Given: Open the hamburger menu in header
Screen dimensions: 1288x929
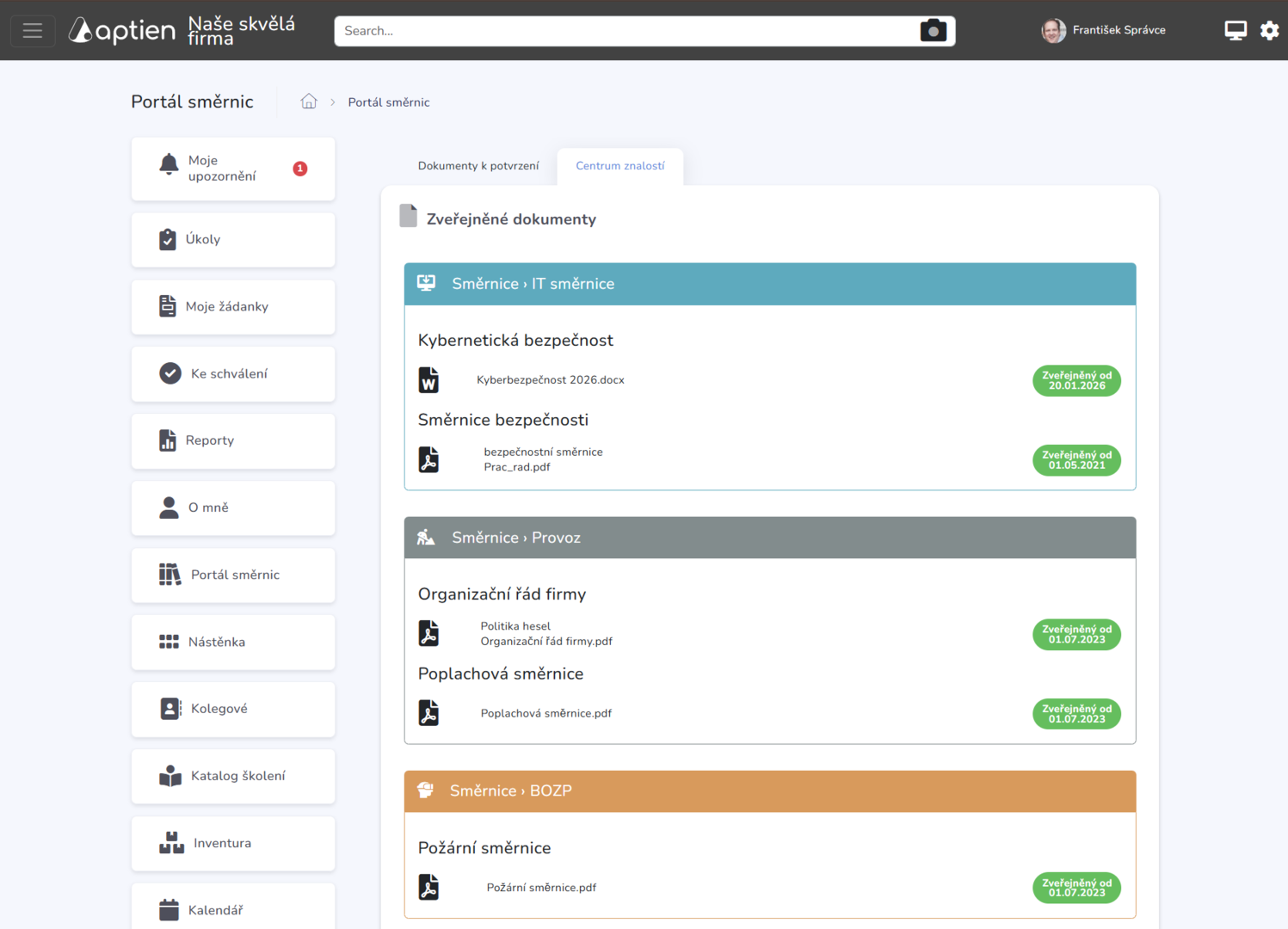Looking at the screenshot, I should tap(33, 31).
